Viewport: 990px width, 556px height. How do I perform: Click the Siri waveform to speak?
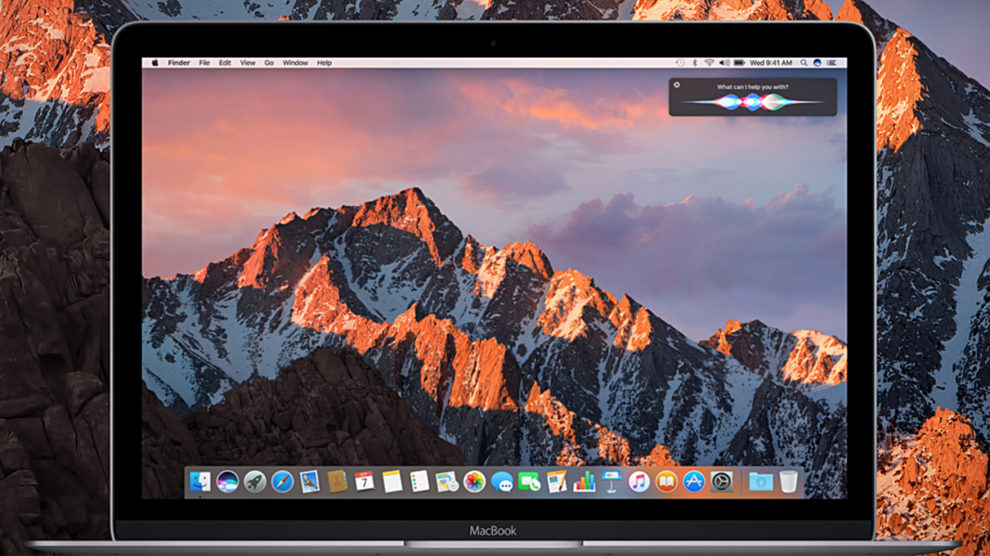(752, 102)
